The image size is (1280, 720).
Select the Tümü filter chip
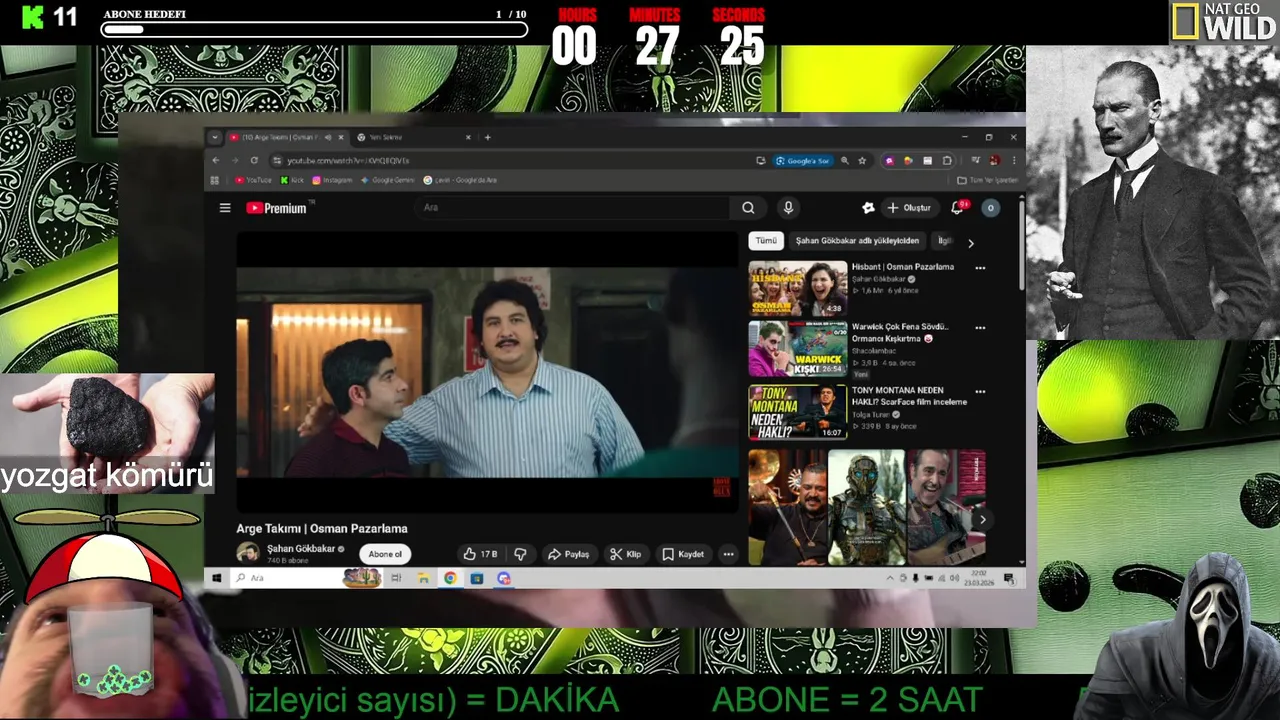(x=766, y=241)
